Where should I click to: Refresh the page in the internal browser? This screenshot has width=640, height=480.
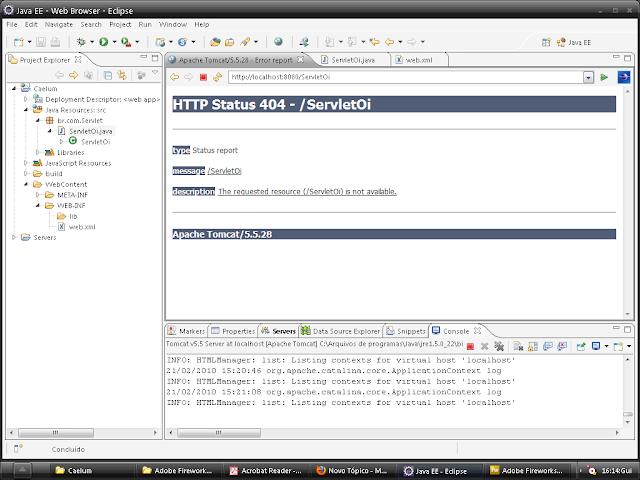[x=217, y=77]
